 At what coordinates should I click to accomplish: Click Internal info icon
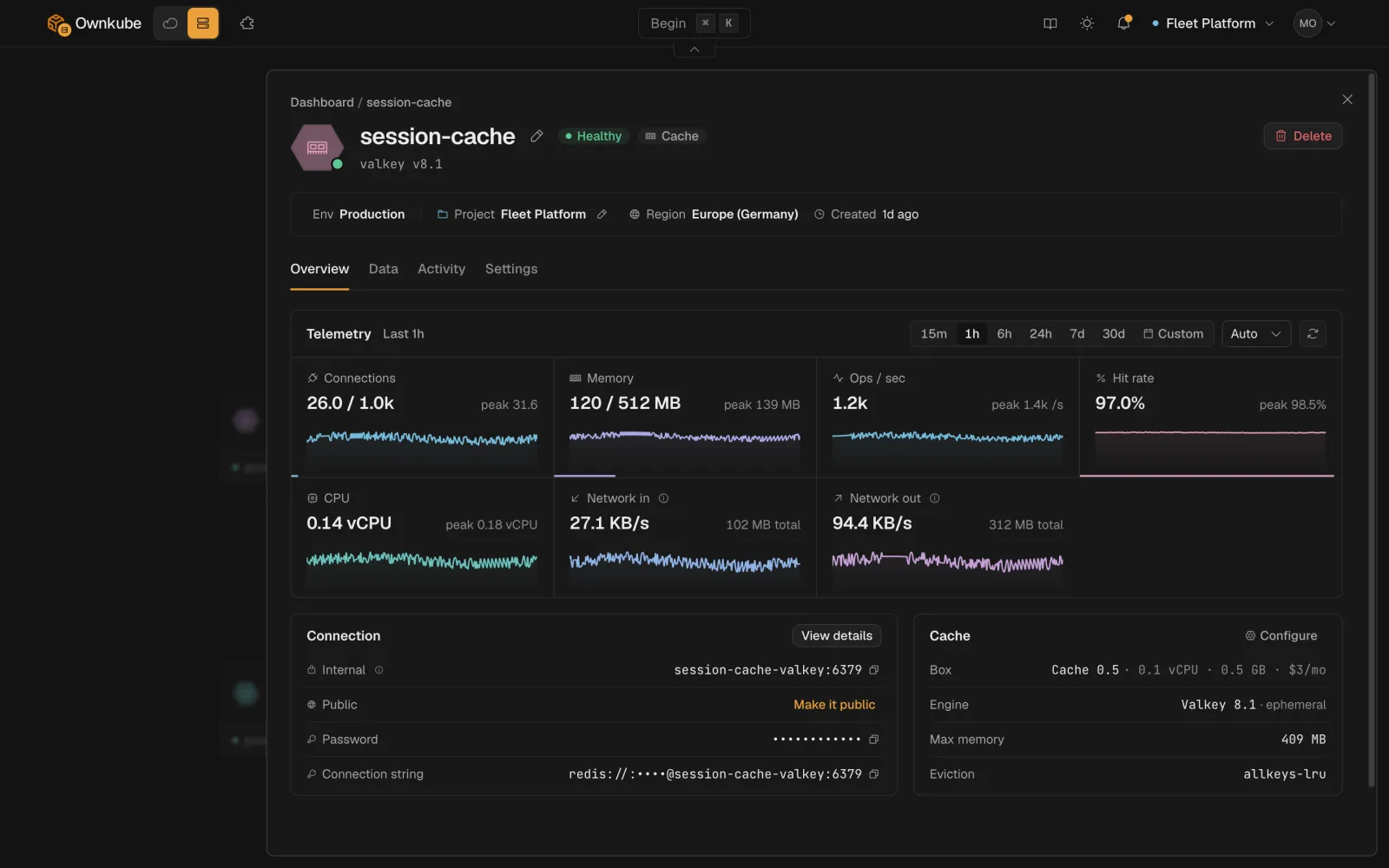point(379,670)
